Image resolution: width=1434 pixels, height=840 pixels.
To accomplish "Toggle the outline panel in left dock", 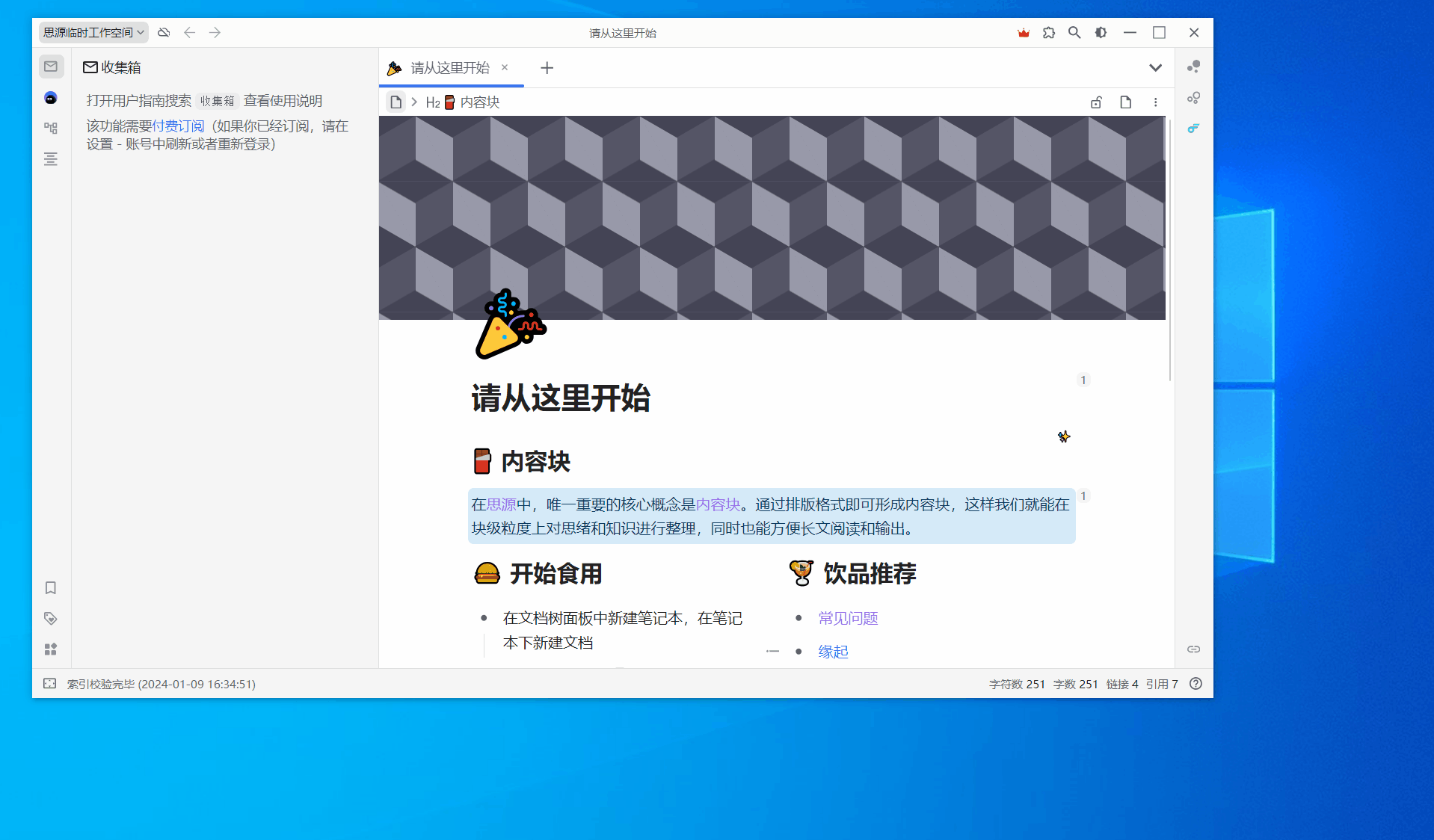I will coord(50,158).
